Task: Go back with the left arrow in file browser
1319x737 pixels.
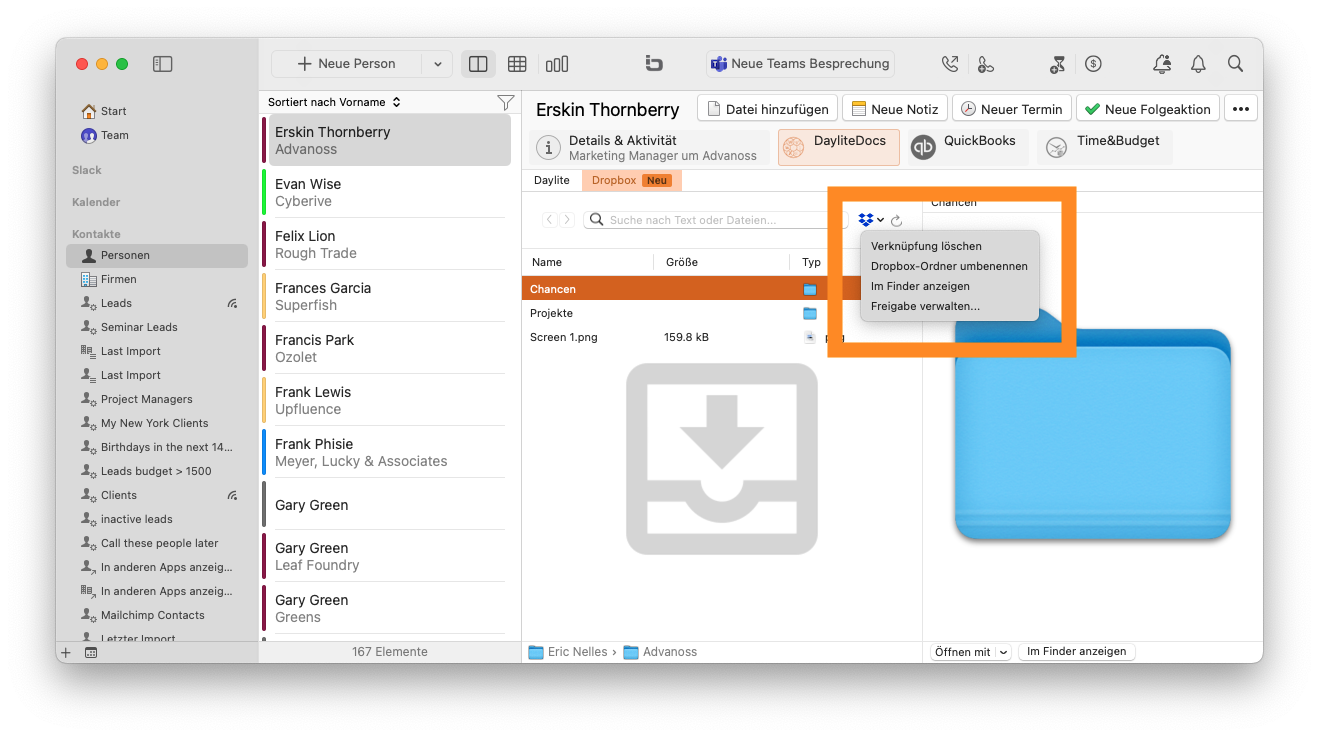Action: pyautogui.click(x=550, y=220)
